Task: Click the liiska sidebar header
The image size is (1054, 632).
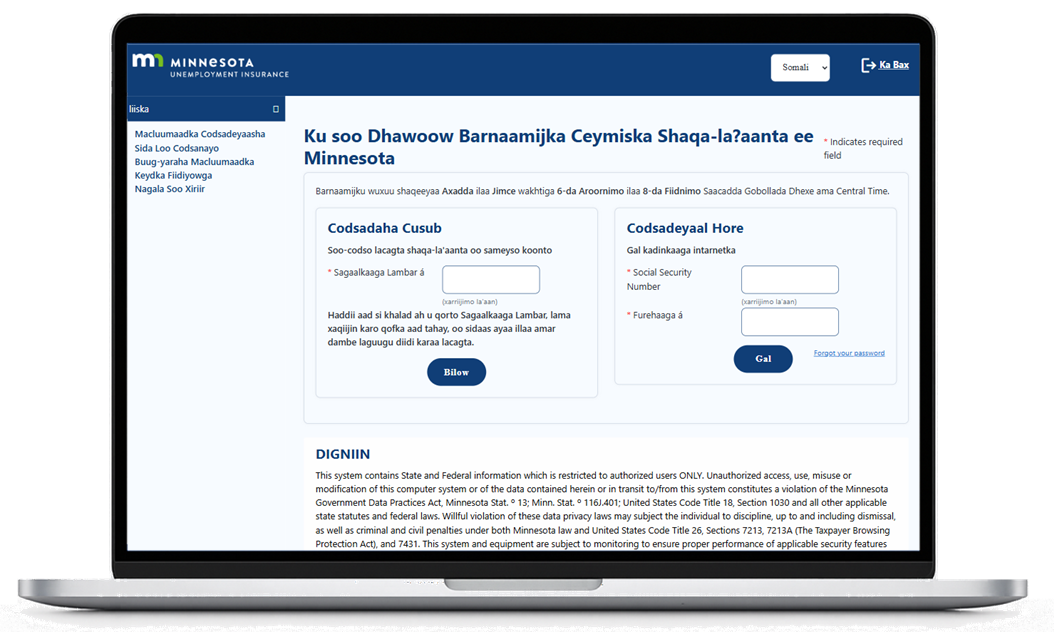Action: coord(206,109)
